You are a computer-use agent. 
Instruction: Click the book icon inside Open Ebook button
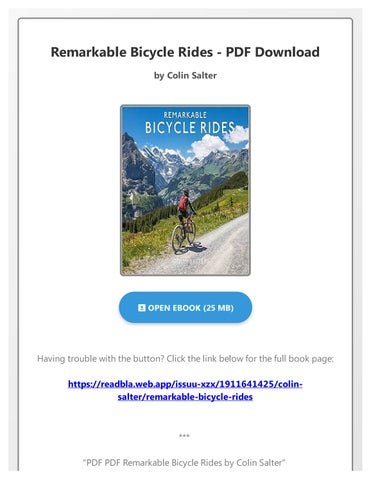pos(142,308)
